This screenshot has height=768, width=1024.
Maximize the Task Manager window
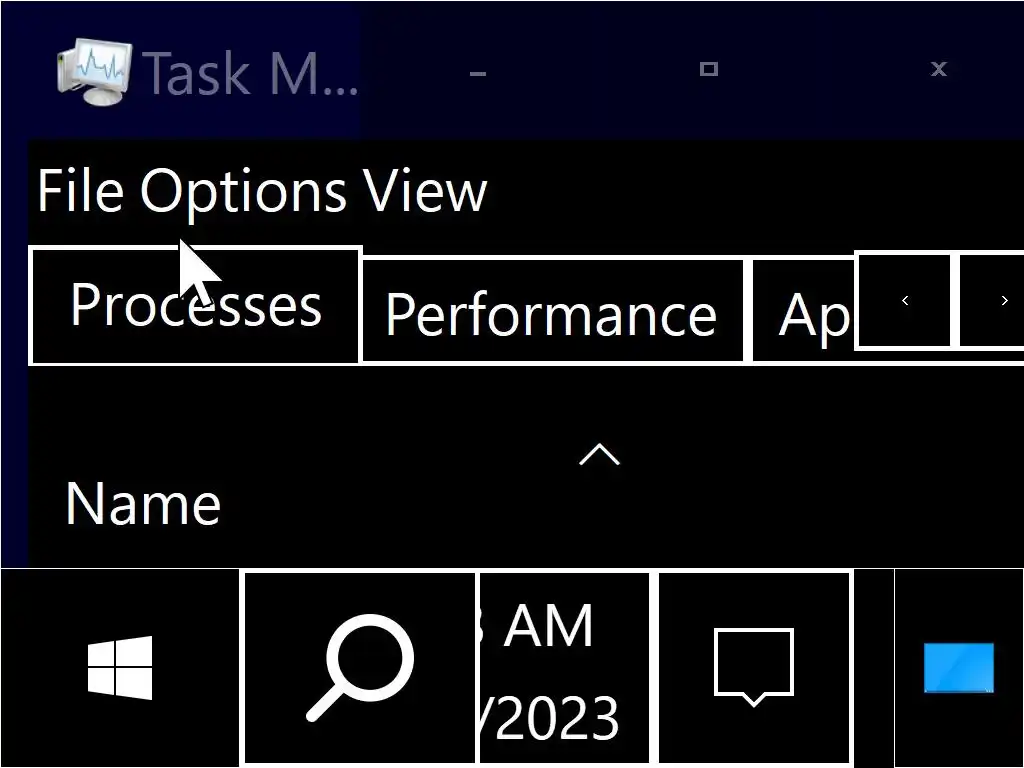[x=709, y=69]
